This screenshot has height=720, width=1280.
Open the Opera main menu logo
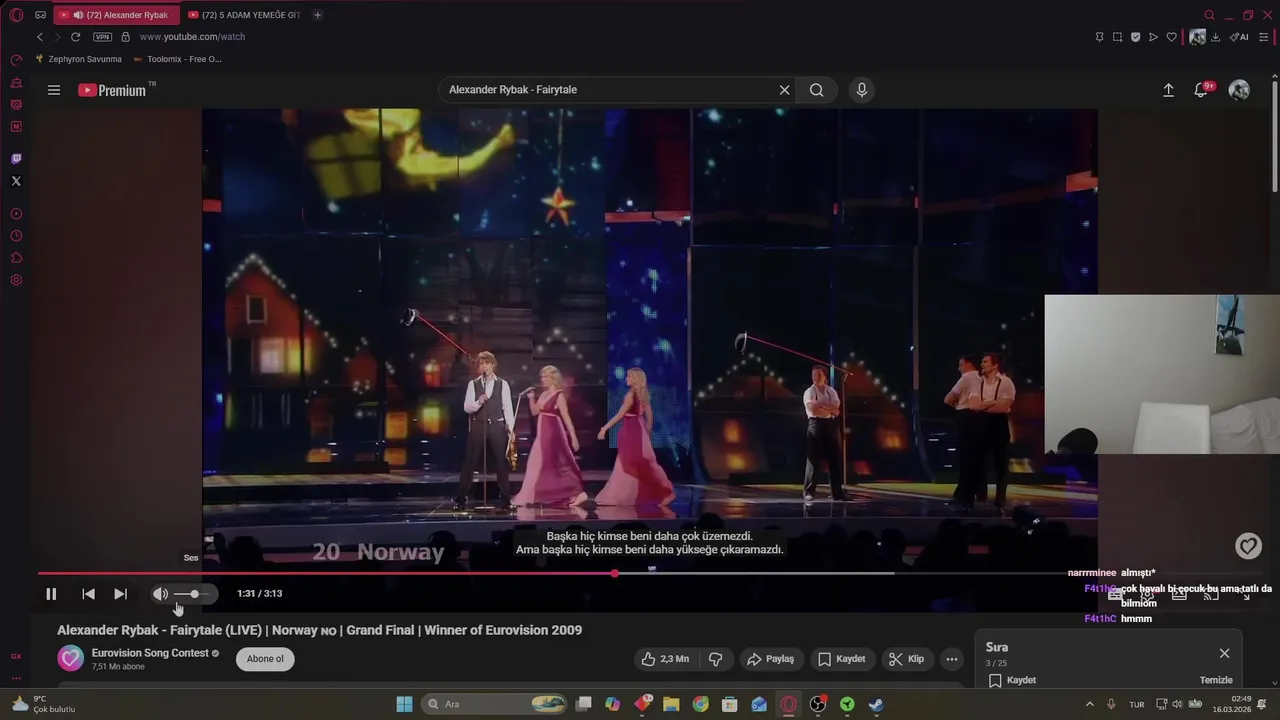pyautogui.click(x=16, y=15)
